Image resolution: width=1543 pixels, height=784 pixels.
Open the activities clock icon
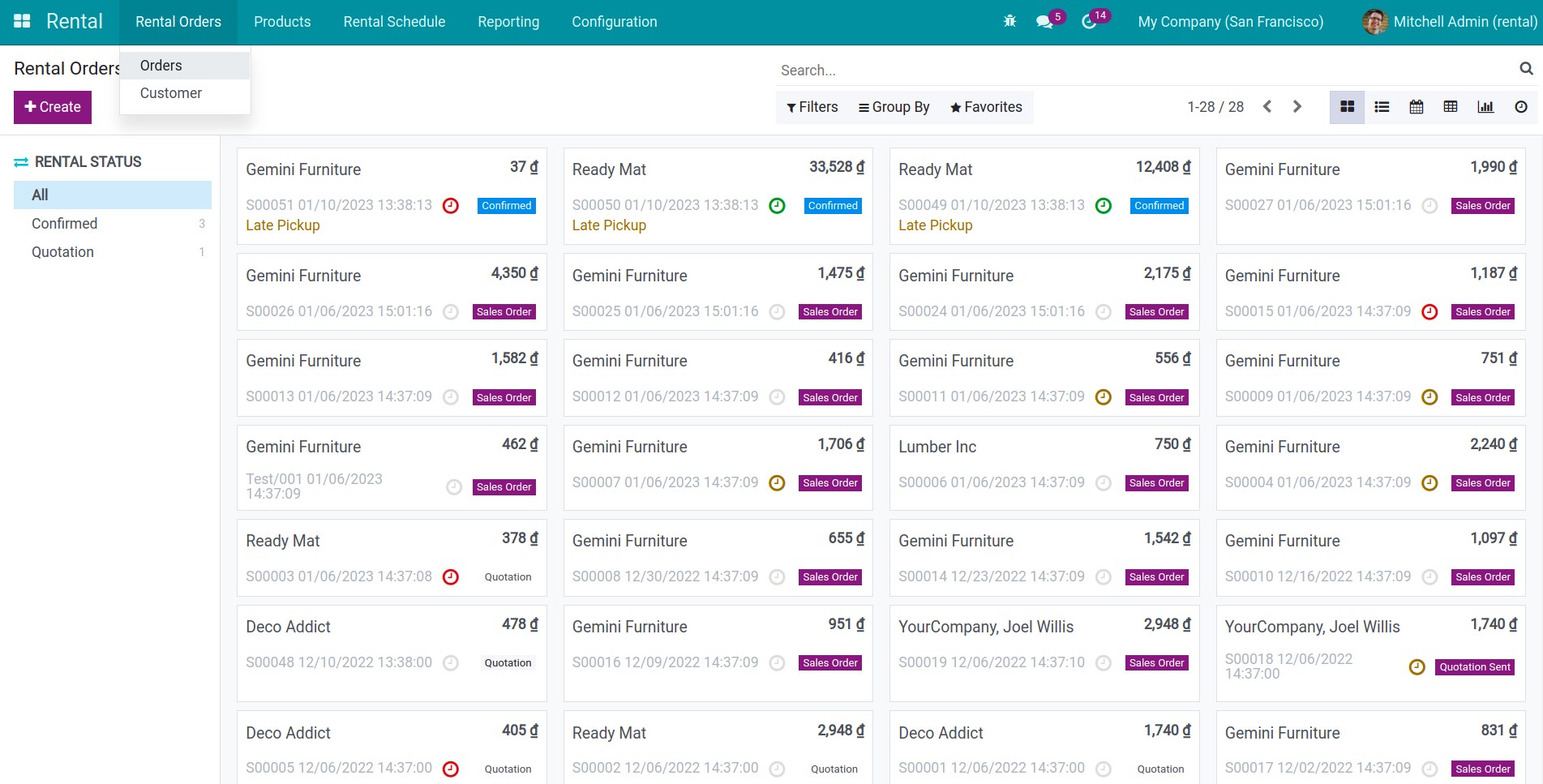coord(1089,22)
